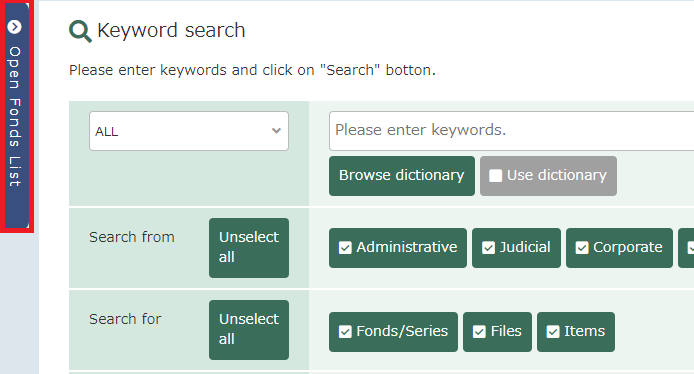Click the Open Fonds List arrow icon
The height and width of the screenshot is (374, 694).
tap(14, 27)
